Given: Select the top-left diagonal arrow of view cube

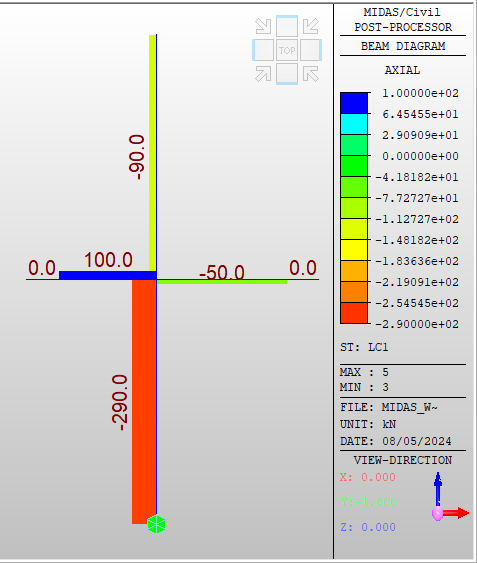Looking at the screenshot, I should pos(263,26).
